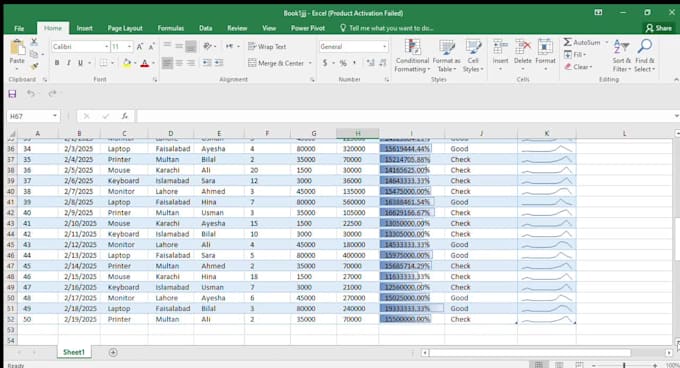680x368 pixels.
Task: Open the File tab
Action: tap(19, 28)
